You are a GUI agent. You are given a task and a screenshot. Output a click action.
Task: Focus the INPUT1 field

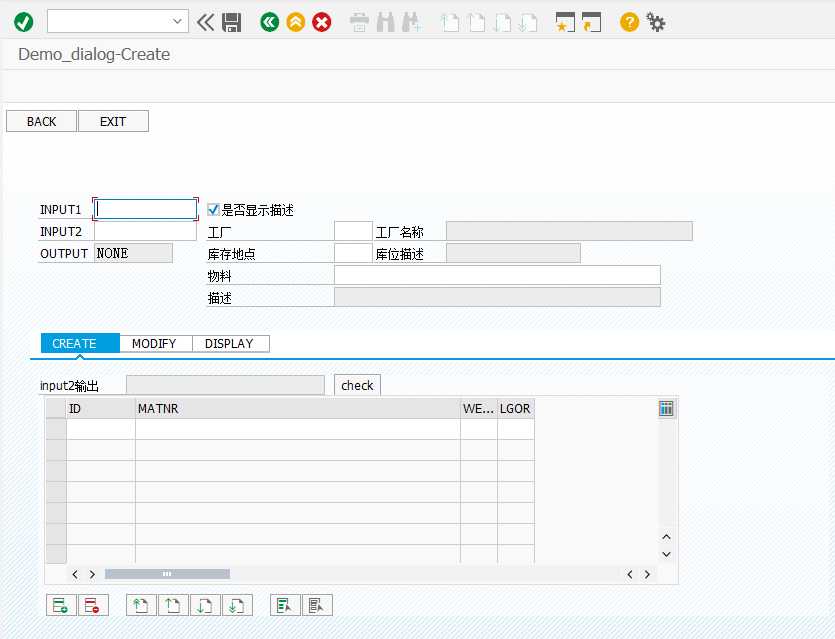[x=145, y=209]
